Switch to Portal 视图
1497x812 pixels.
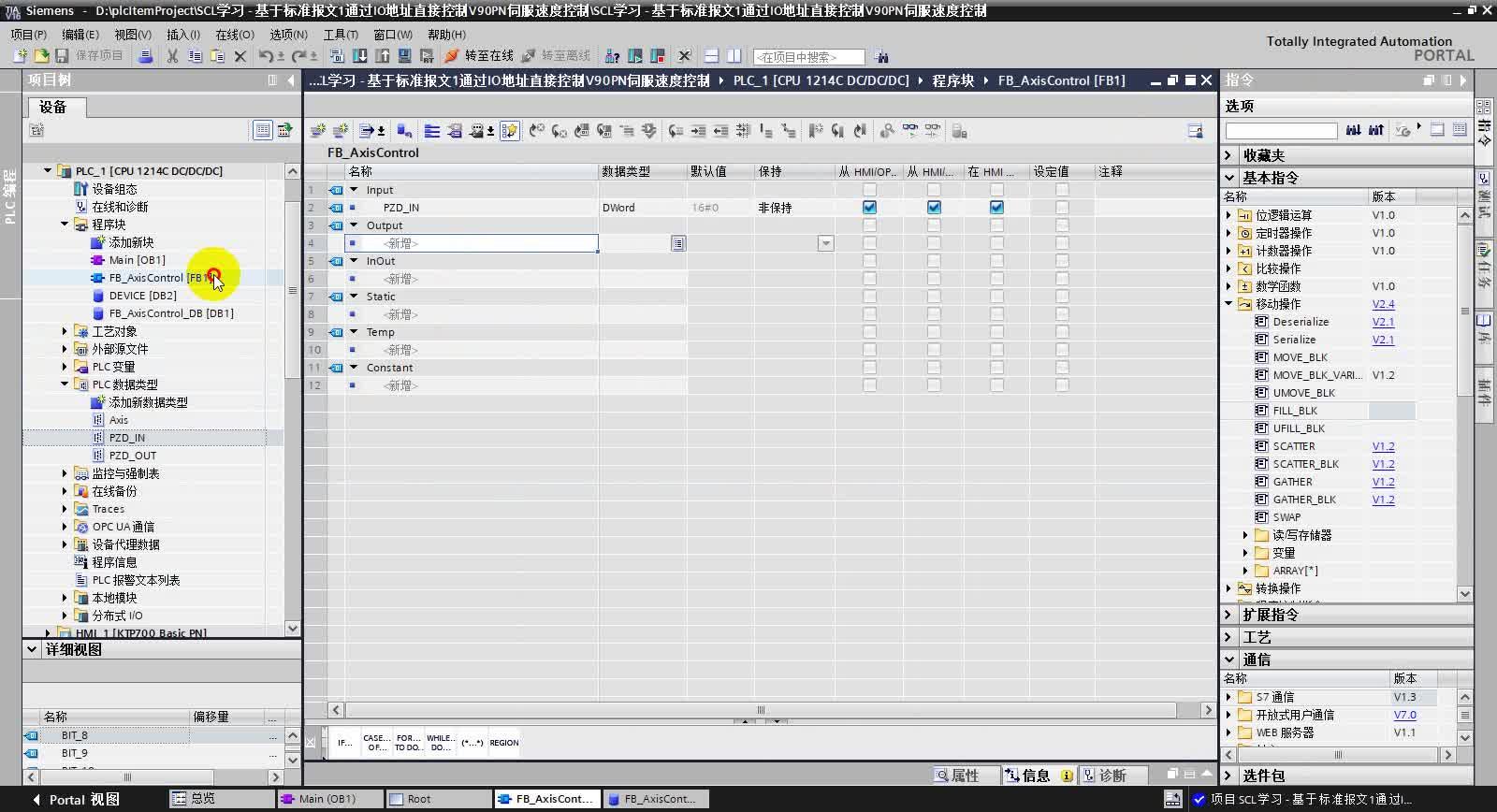[x=77, y=800]
